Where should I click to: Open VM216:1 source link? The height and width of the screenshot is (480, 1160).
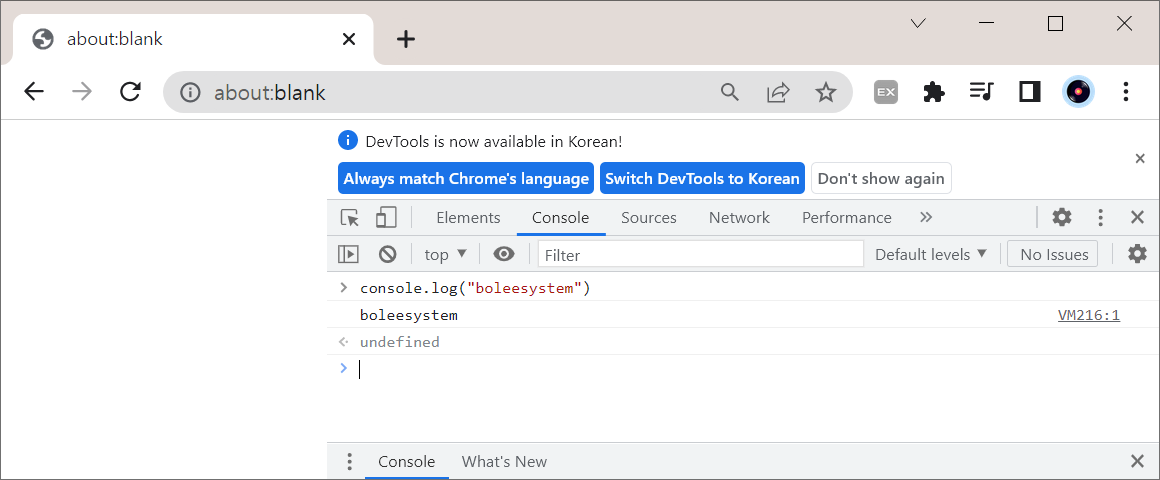click(1089, 316)
